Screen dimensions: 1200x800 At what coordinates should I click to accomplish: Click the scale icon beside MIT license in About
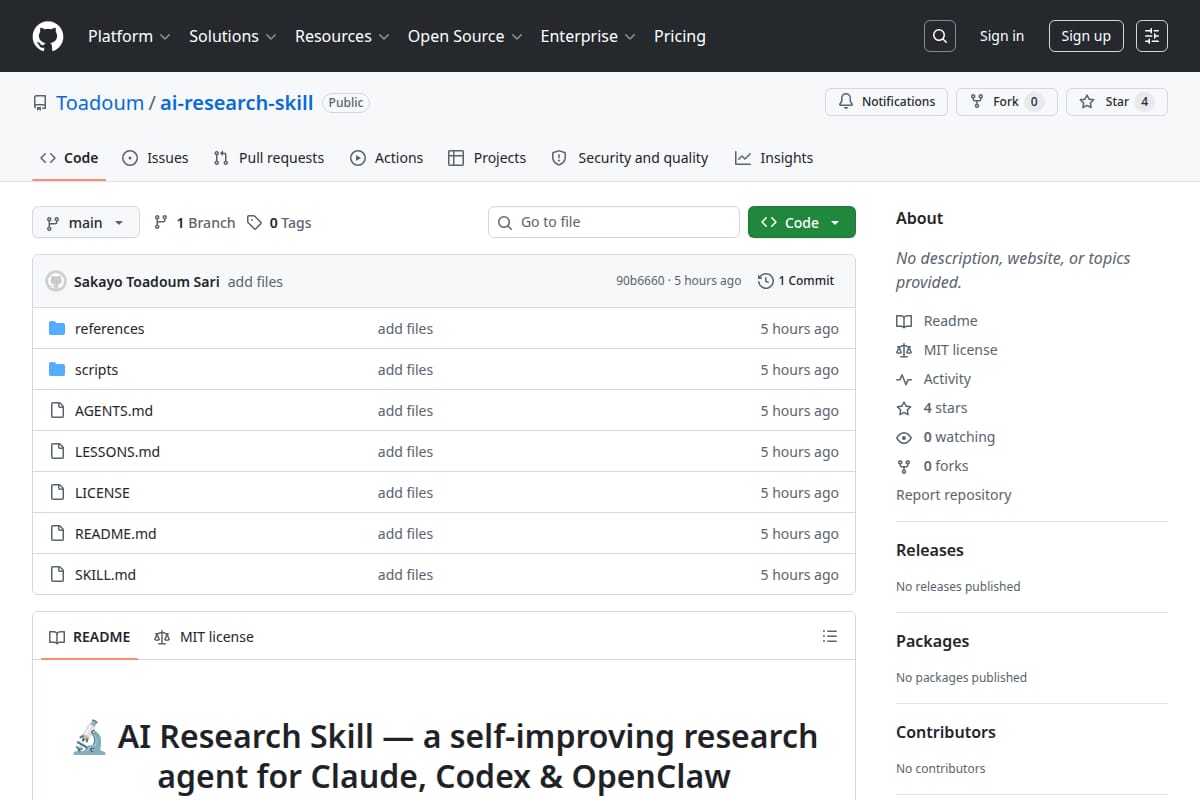[904, 350]
